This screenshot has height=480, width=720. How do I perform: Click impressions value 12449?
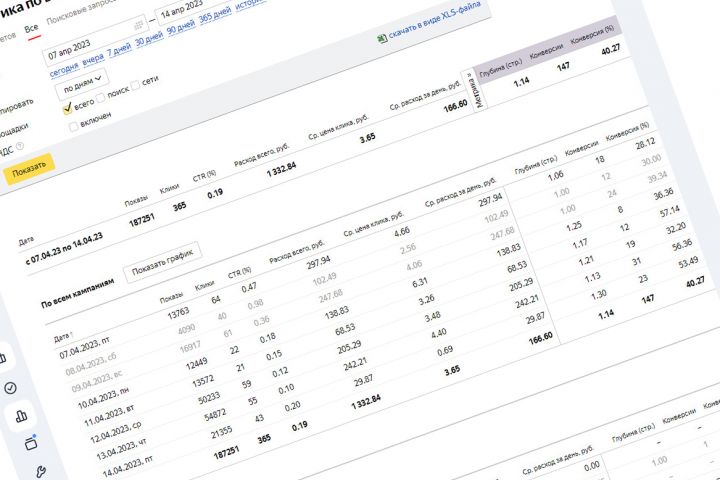197,364
